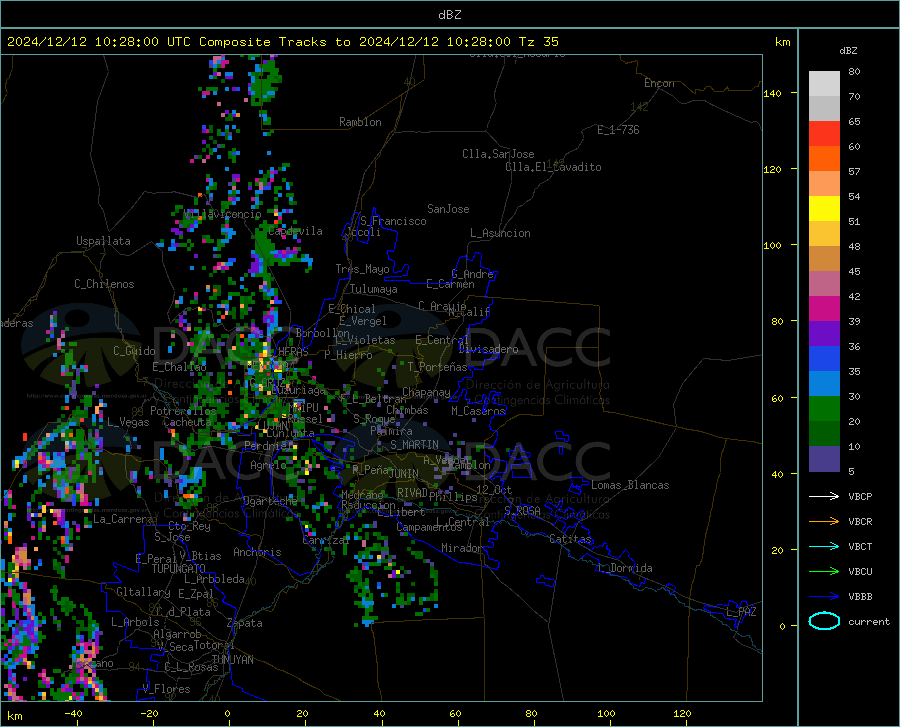This screenshot has height=727, width=900.
Task: Click the Potrerillos label
Action: pos(183,411)
